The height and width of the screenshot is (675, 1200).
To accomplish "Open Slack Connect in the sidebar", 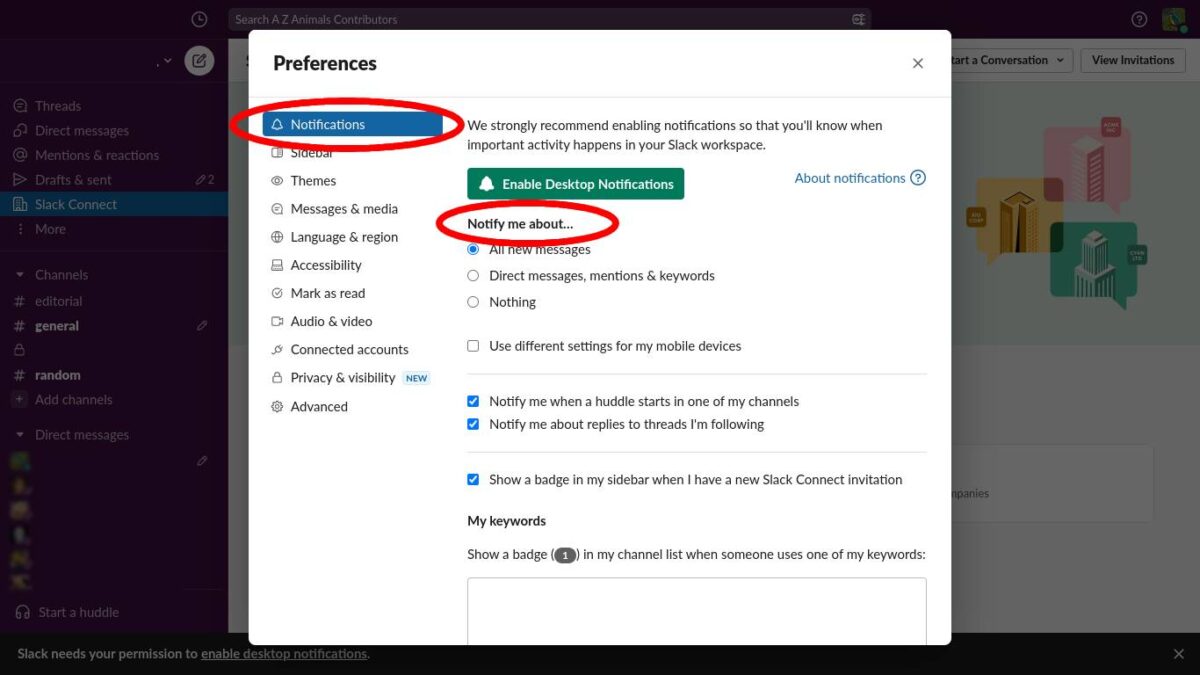I will pyautogui.click(x=114, y=204).
